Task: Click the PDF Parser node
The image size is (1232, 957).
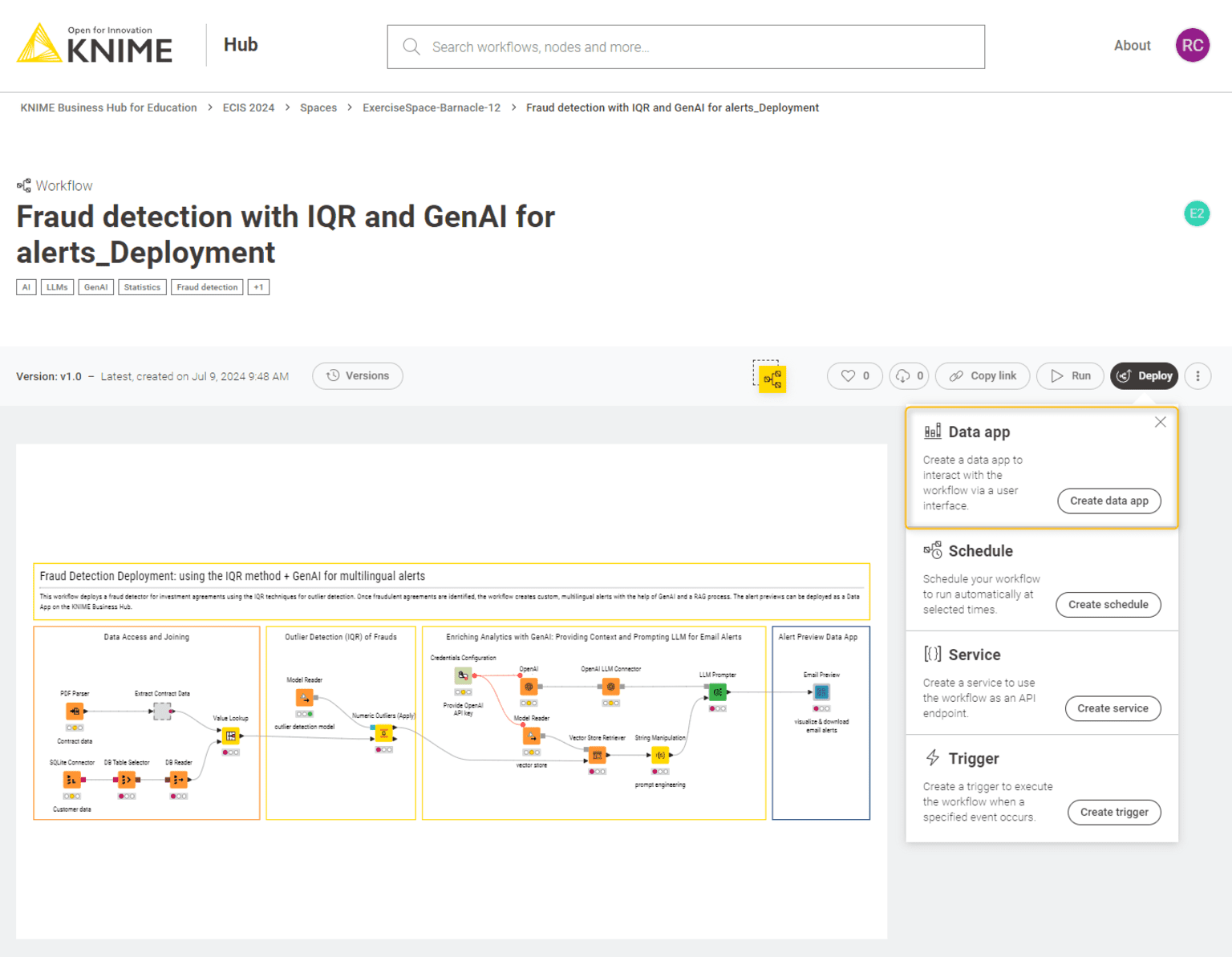Action: point(75,712)
